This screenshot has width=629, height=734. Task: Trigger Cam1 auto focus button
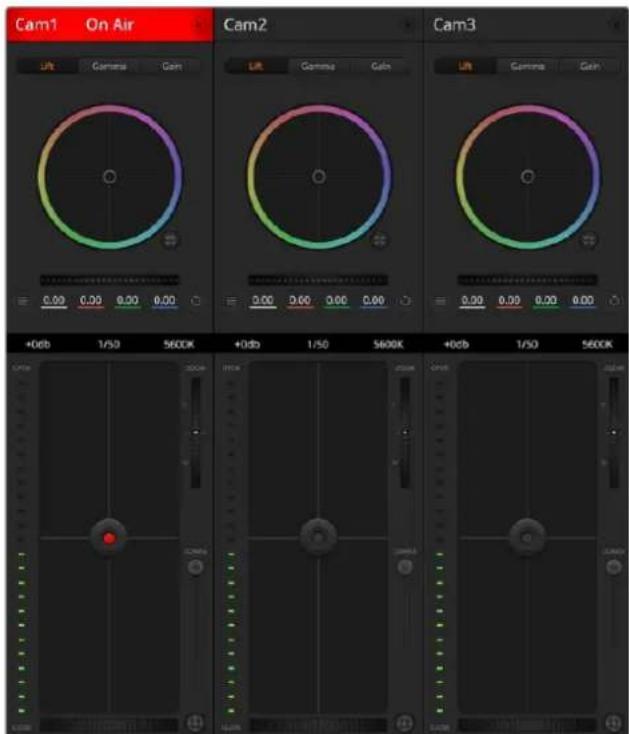(x=195, y=722)
